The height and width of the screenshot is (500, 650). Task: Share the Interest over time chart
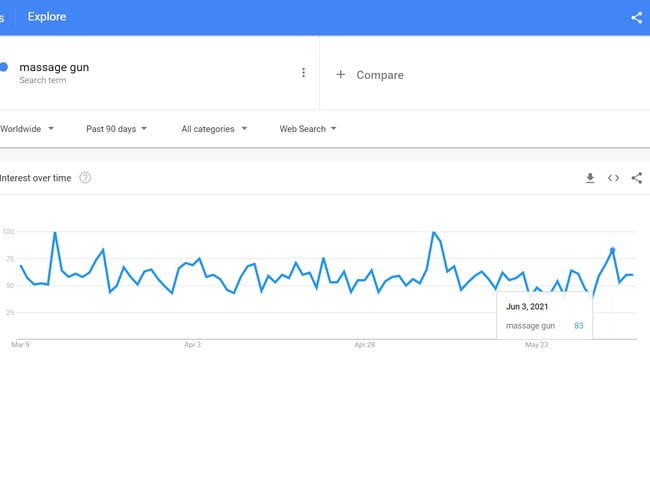[x=637, y=178]
